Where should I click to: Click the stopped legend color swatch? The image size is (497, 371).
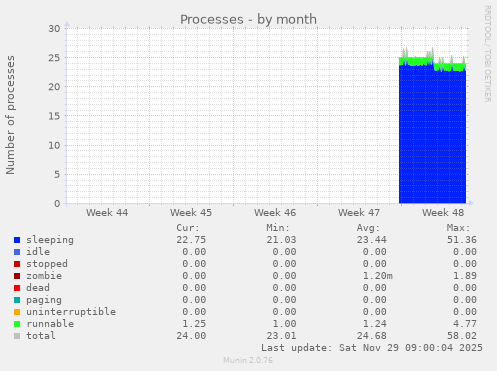17,264
